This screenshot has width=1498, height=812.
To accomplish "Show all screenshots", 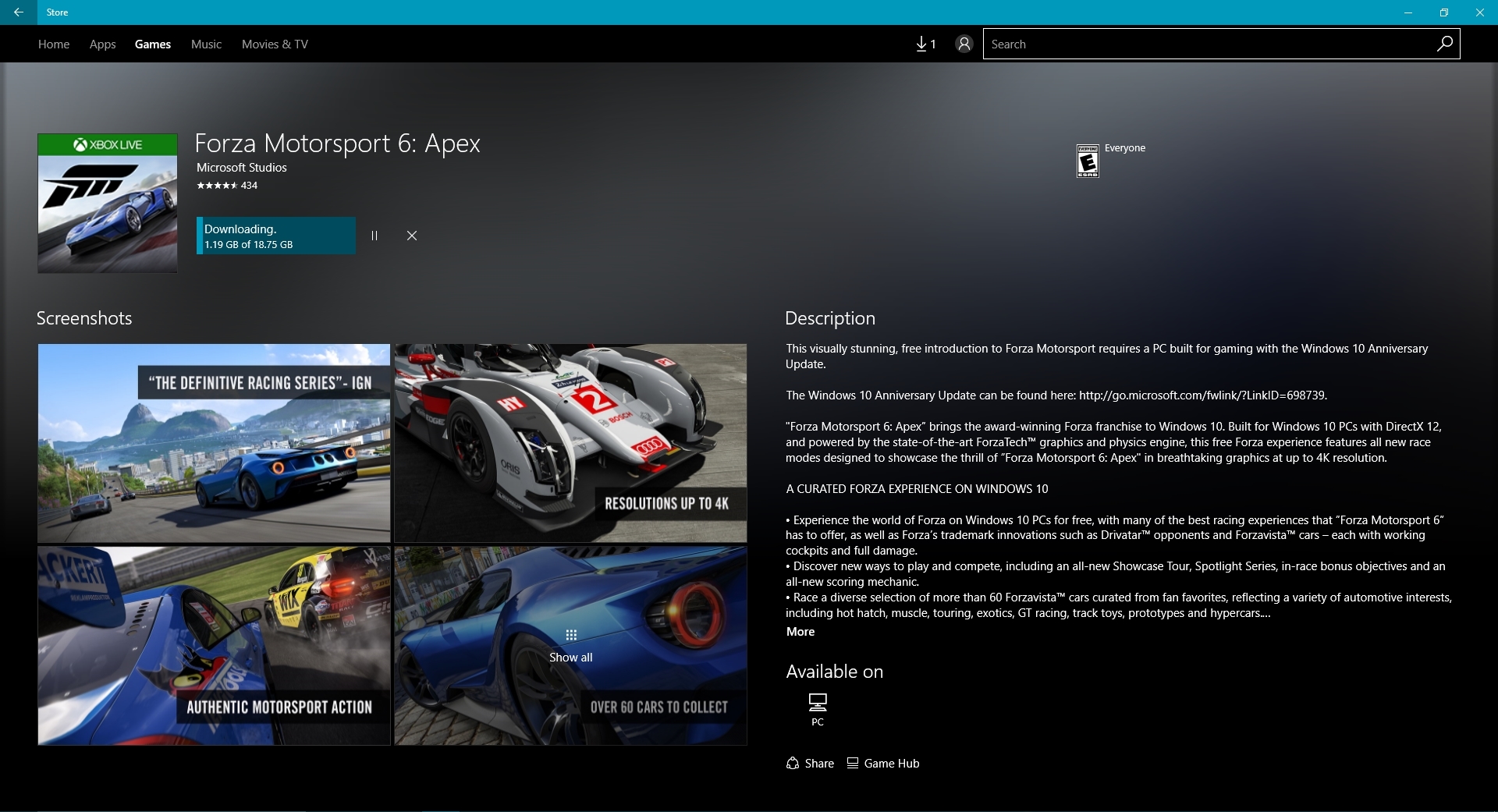I will click(x=570, y=646).
